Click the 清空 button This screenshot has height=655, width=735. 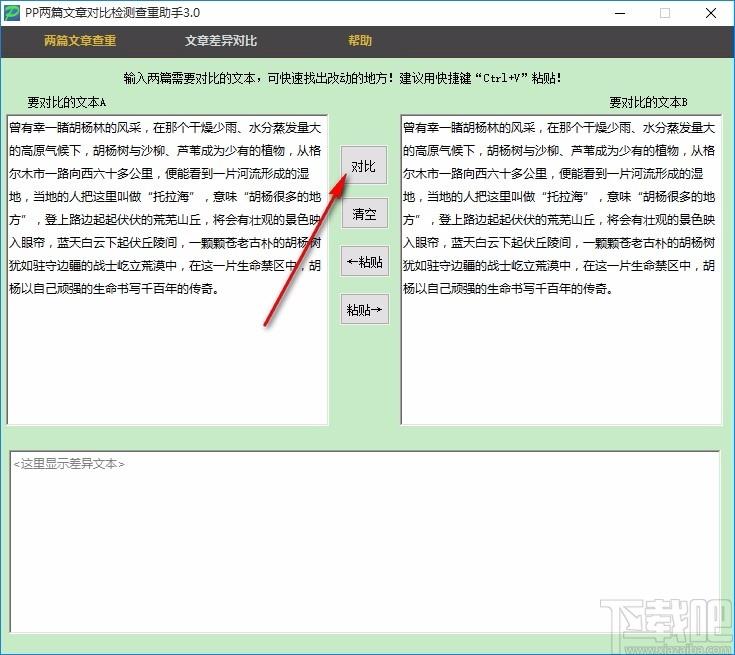[x=365, y=213]
